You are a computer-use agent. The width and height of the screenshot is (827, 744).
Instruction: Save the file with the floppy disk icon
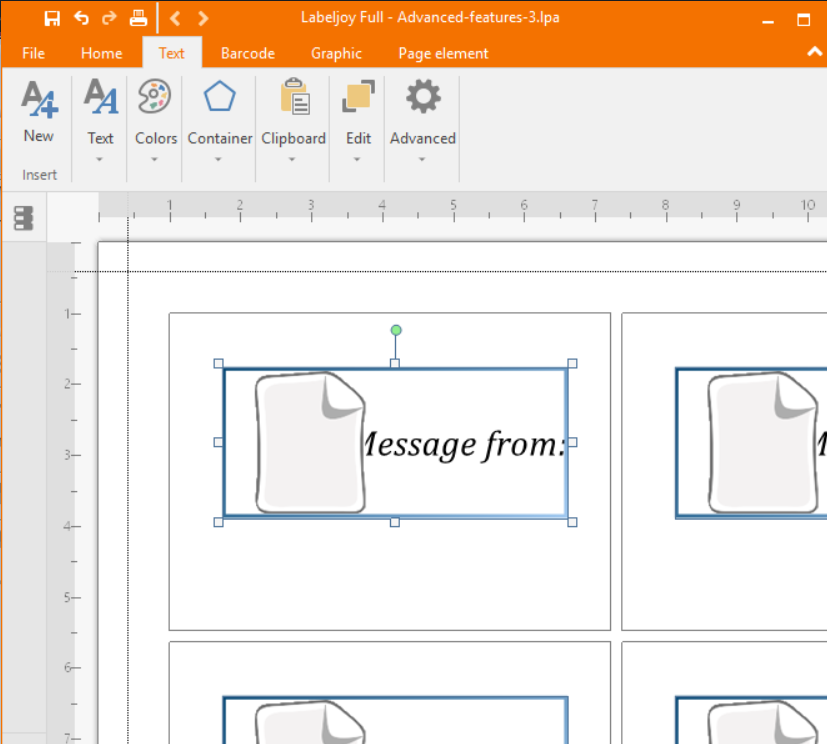[x=52, y=18]
